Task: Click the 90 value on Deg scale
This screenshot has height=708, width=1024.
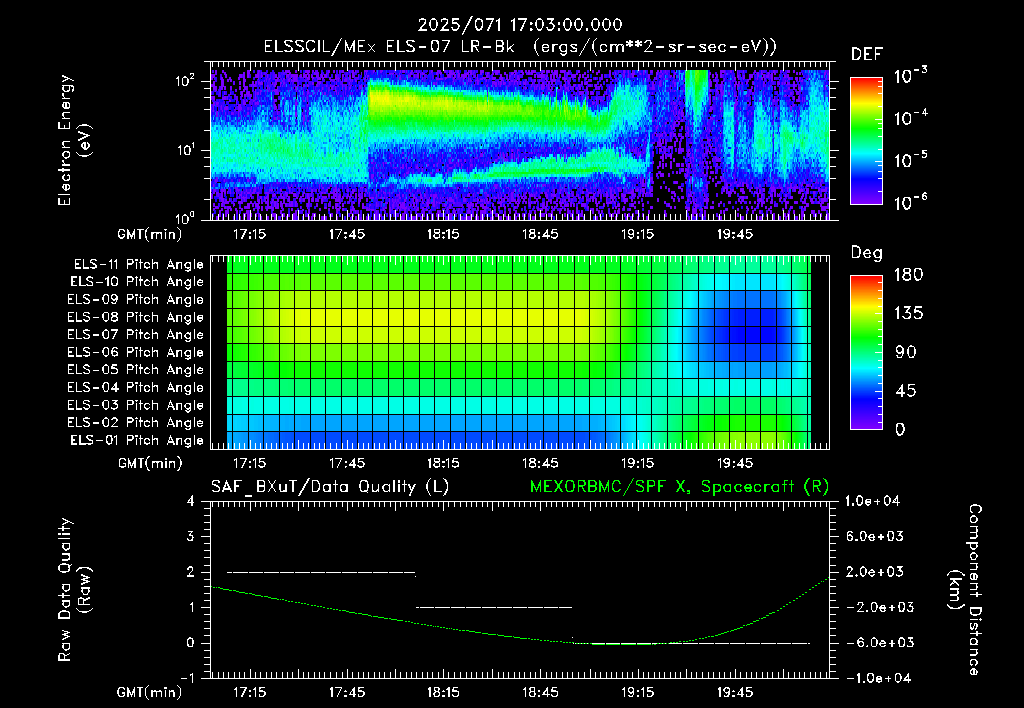Action: 906,352
